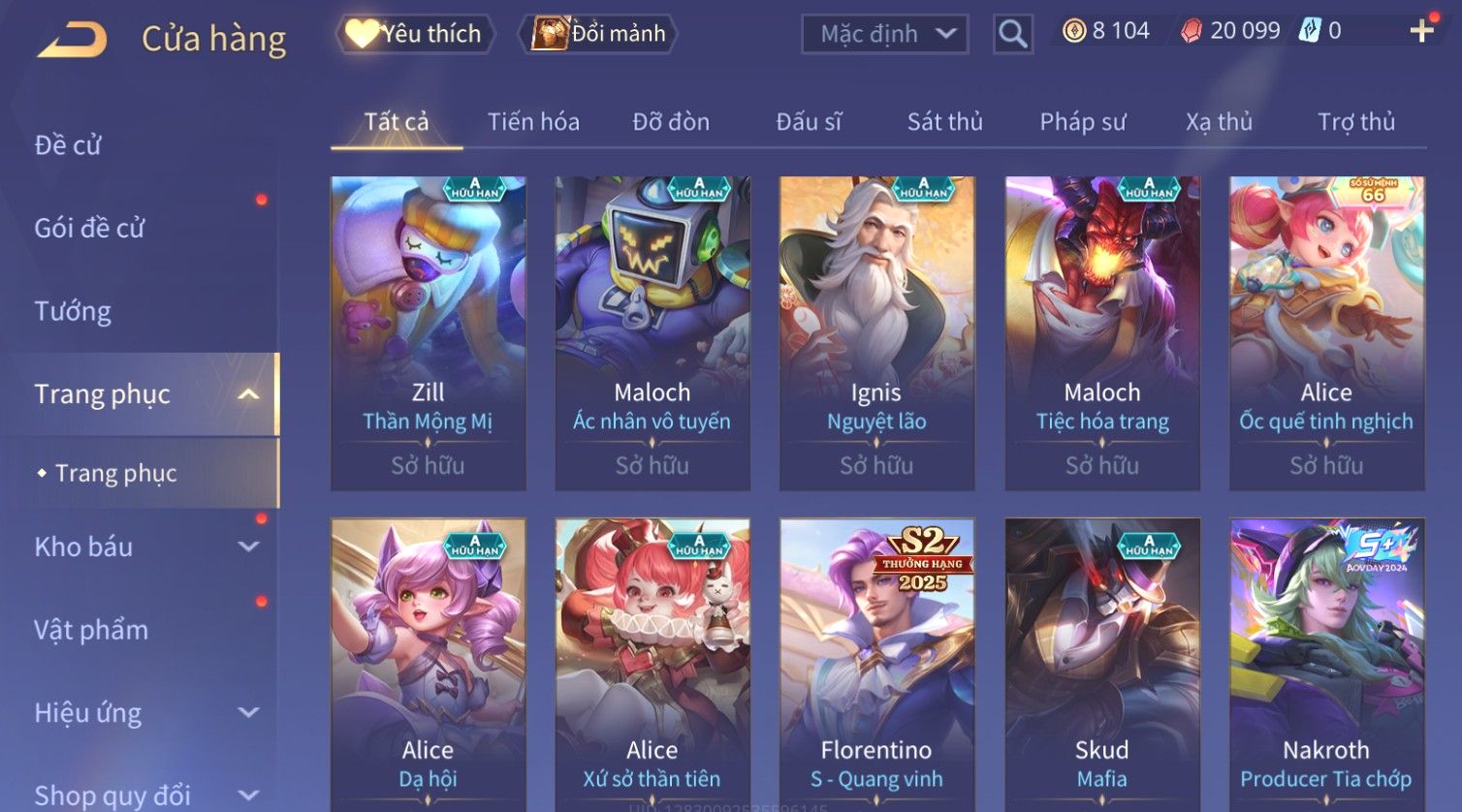This screenshot has width=1462, height=812.
Task: Select the Tiến hóa tab
Action: (533, 122)
